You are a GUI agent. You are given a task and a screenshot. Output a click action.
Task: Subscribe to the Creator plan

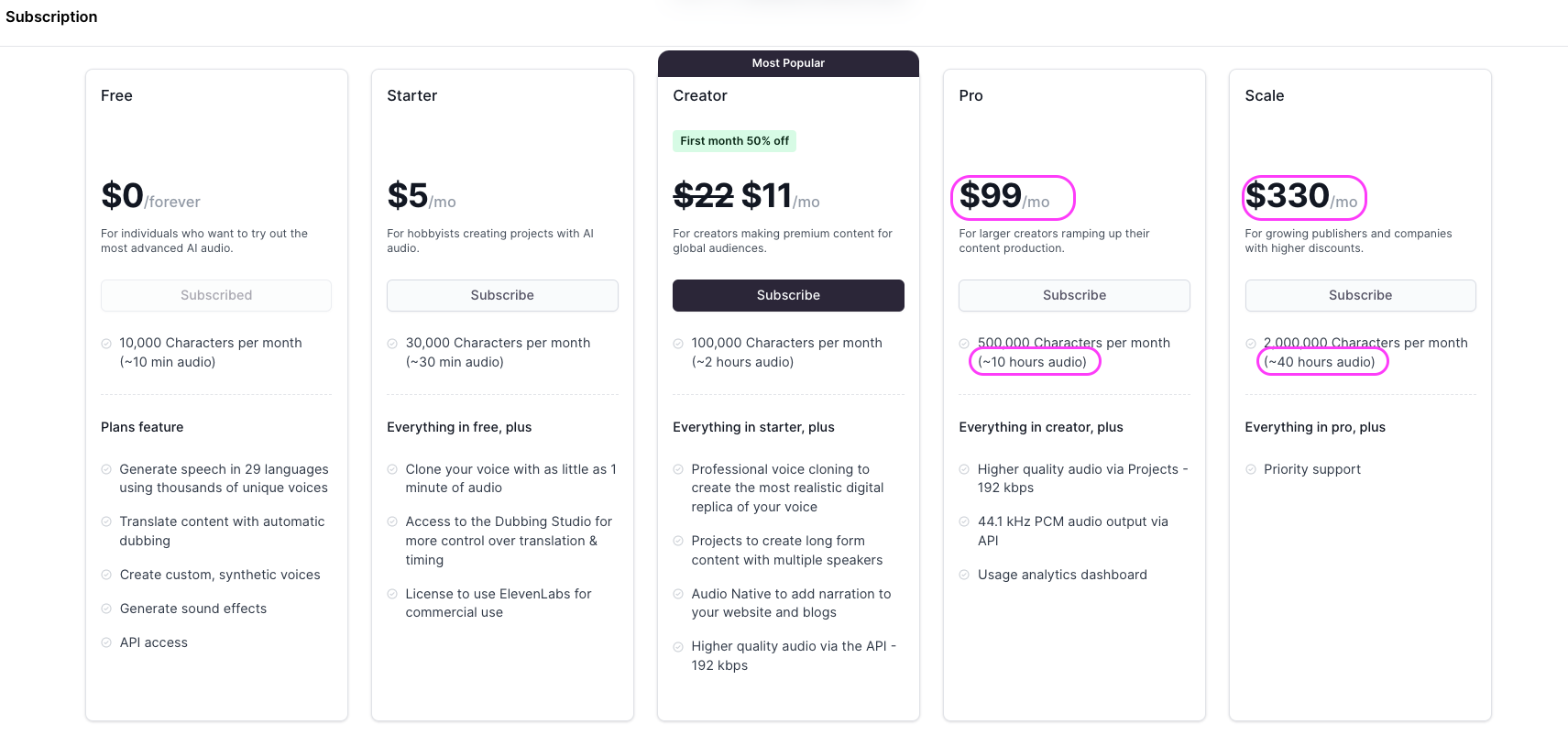[788, 295]
